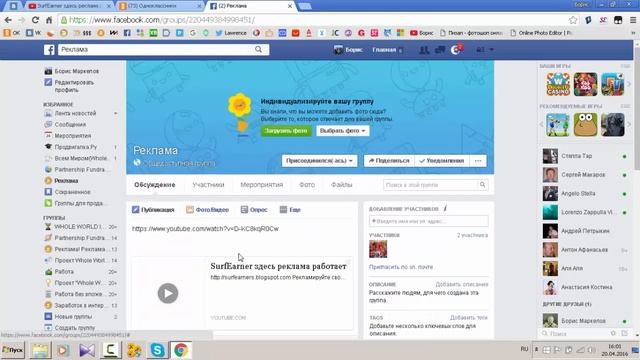The image size is (640, 360).
Task: Open group more options ellipsis button
Action: (x=478, y=161)
